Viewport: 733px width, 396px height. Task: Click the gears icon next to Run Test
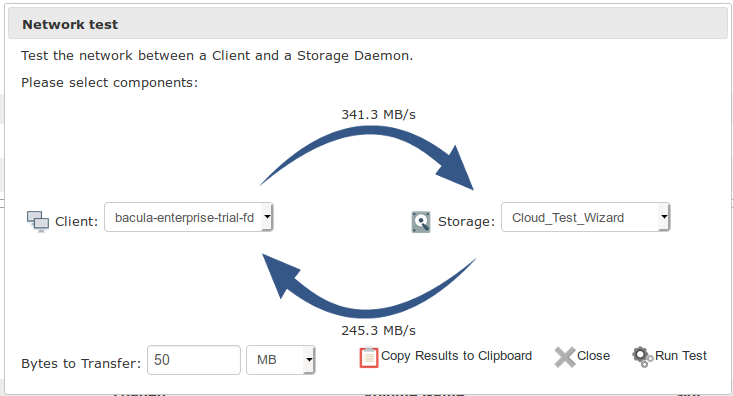pyautogui.click(x=642, y=357)
